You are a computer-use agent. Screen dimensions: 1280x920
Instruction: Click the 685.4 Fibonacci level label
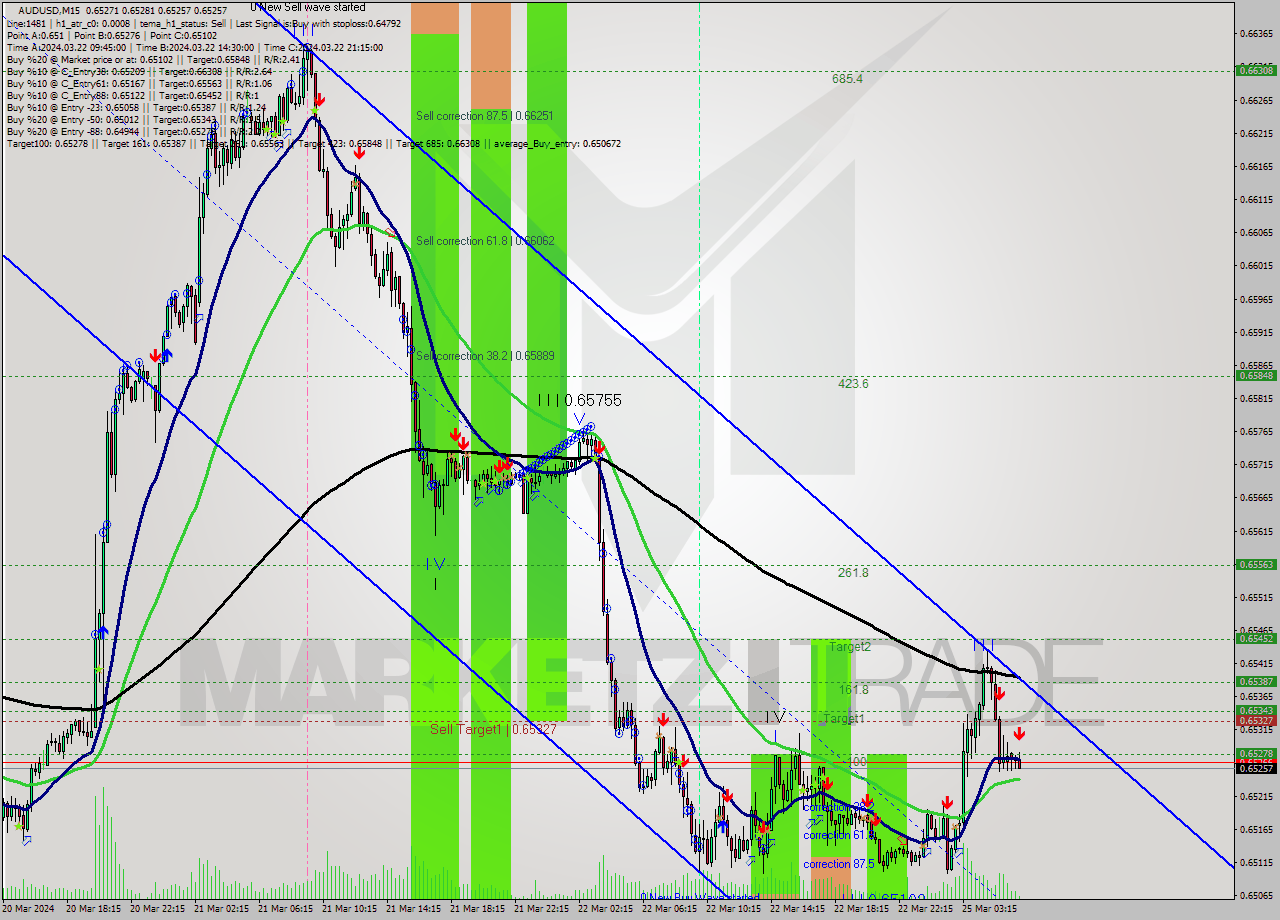click(848, 78)
